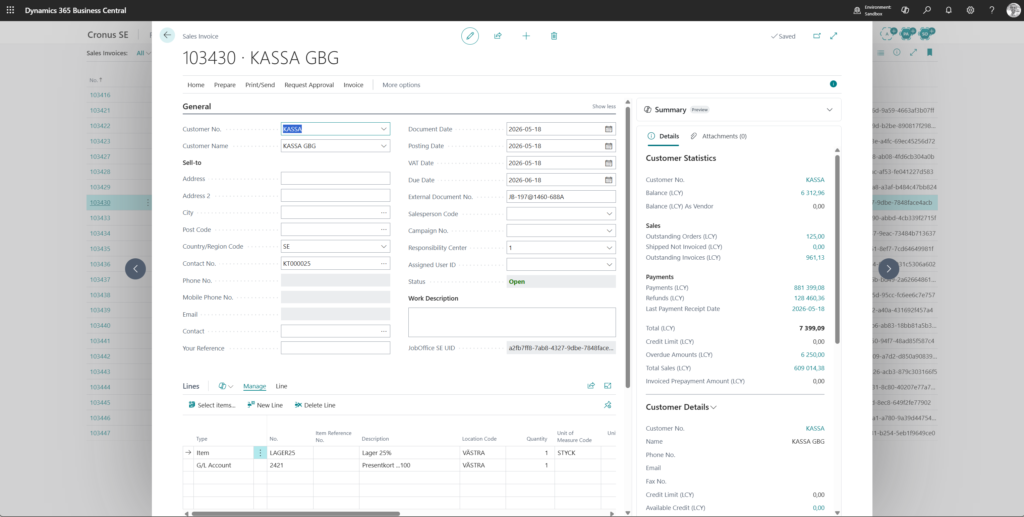Click bookmark icon in background list
The height and width of the screenshot is (517, 1024).
point(930,52)
